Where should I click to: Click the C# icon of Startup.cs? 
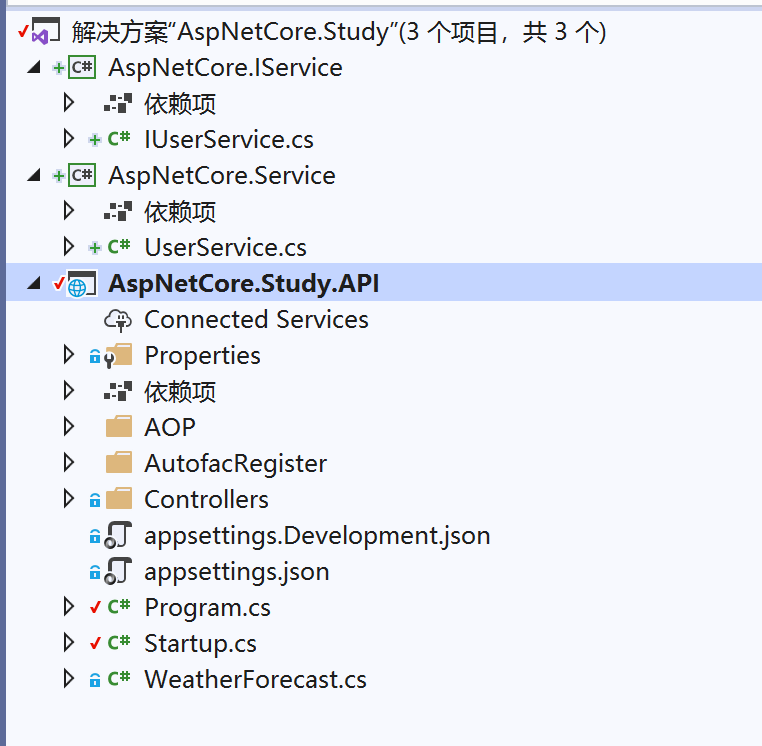(119, 642)
